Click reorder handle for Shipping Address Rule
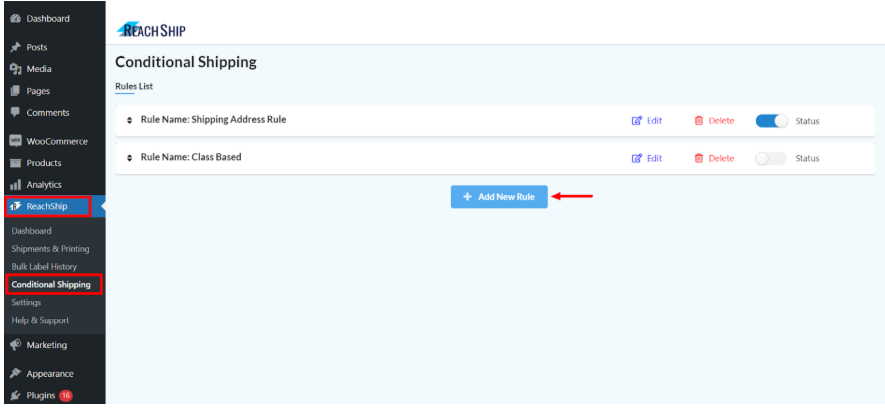The height and width of the screenshot is (408, 885). click(x=129, y=120)
